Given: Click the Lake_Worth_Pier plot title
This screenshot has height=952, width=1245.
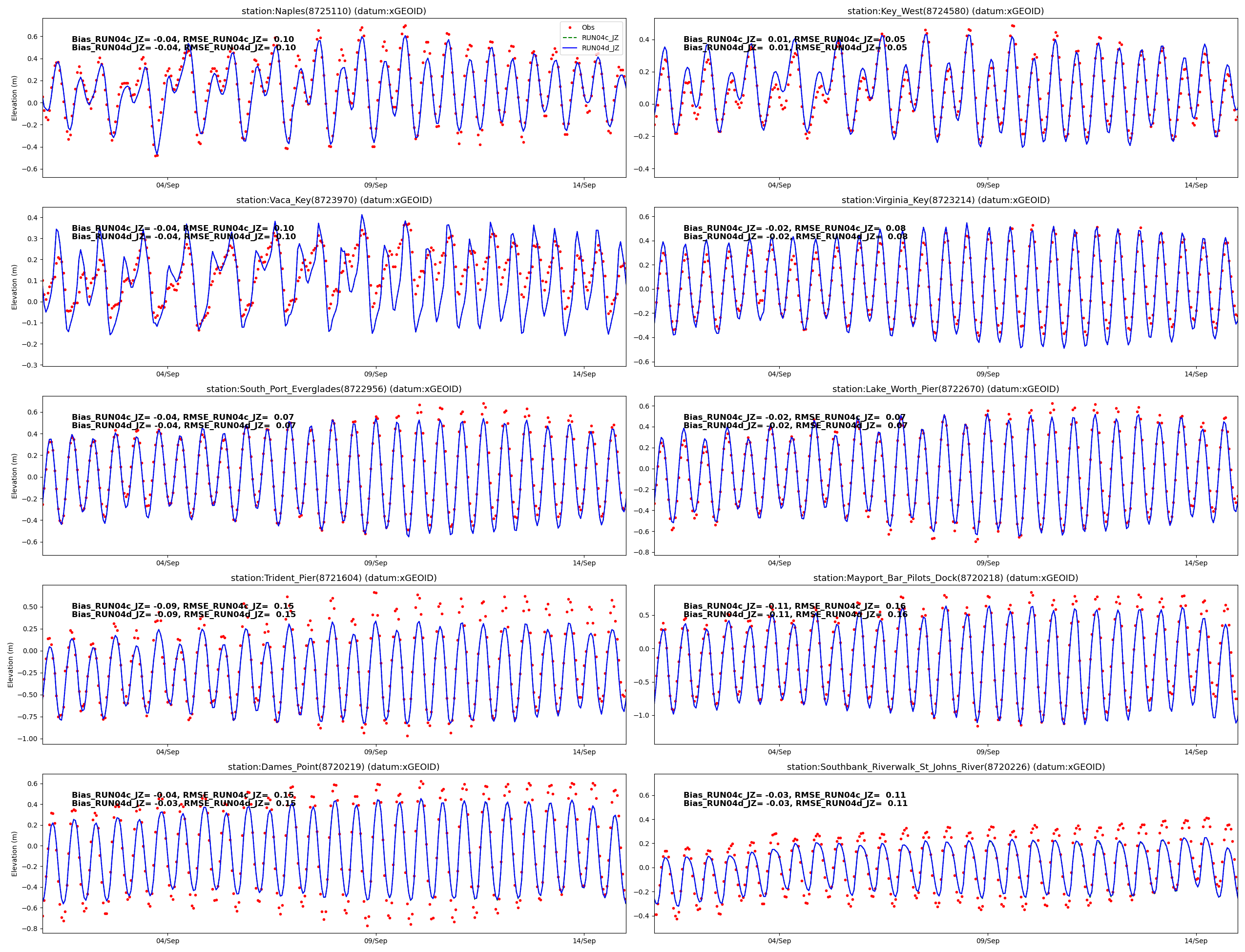Looking at the screenshot, I should (945, 389).
